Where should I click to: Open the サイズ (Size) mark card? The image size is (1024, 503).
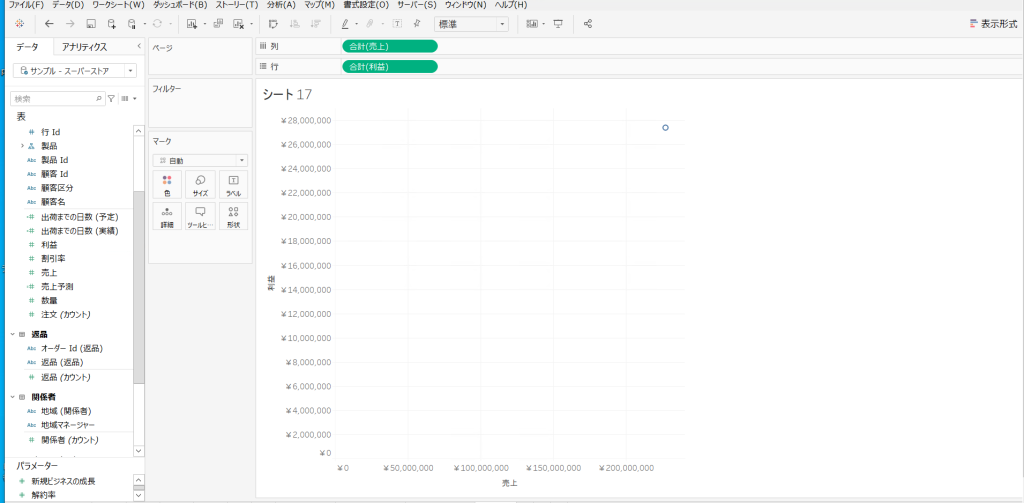[x=200, y=184]
